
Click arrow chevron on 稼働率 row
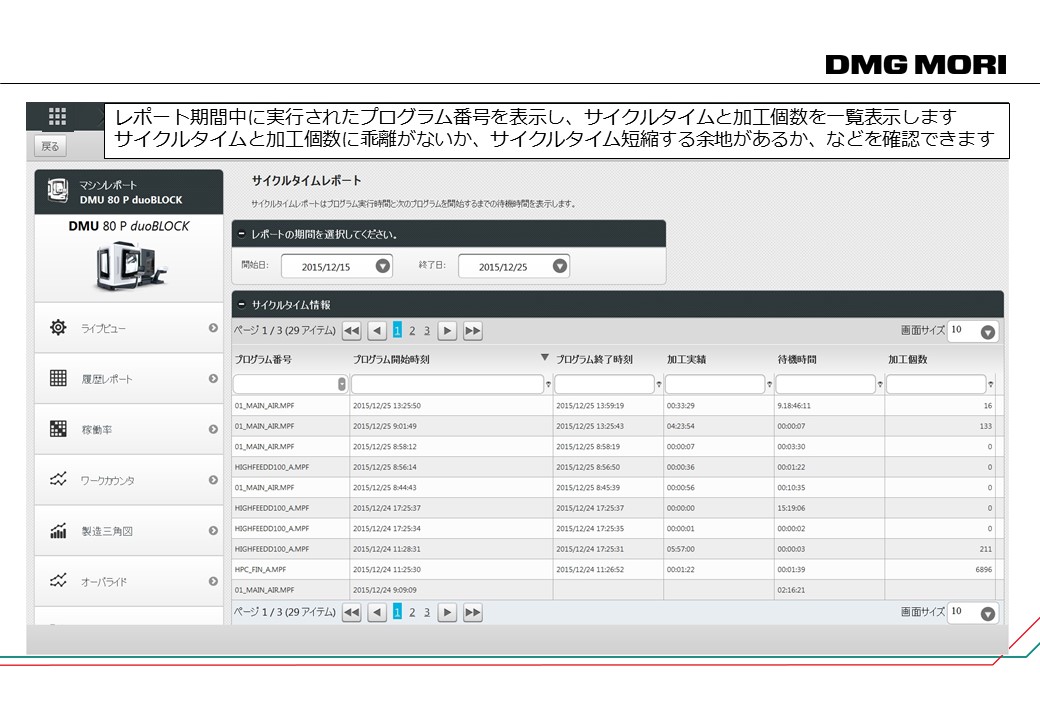pos(213,429)
